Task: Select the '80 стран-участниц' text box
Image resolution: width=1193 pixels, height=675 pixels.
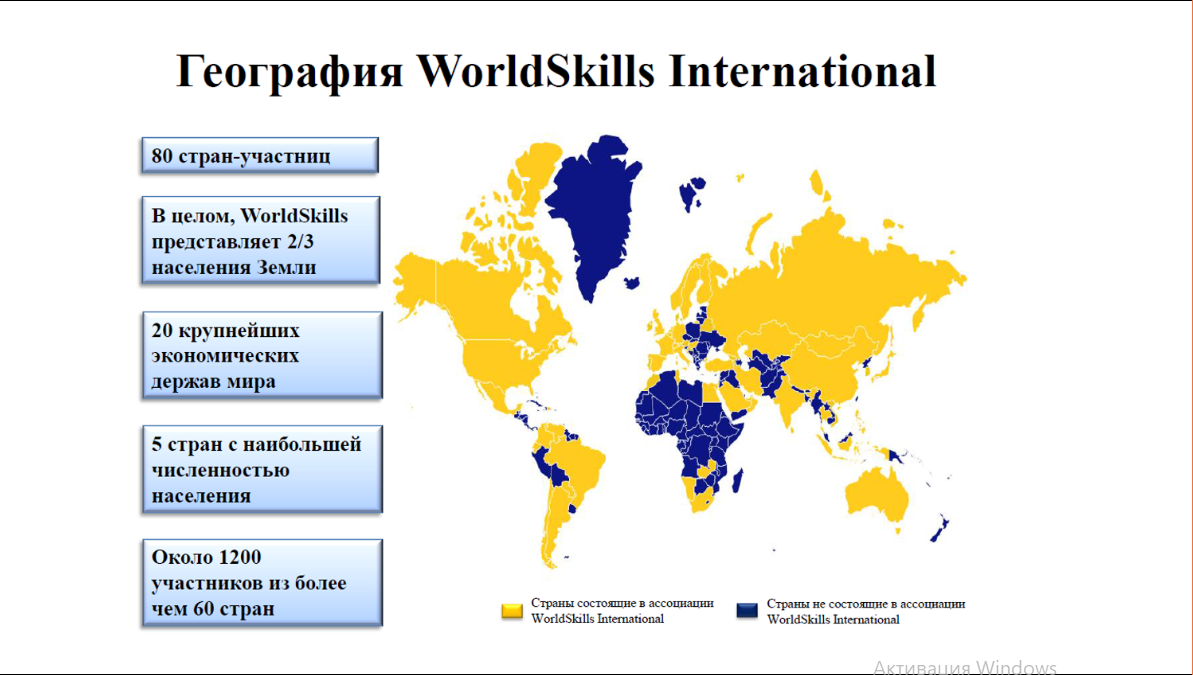Action: pyautogui.click(x=259, y=155)
